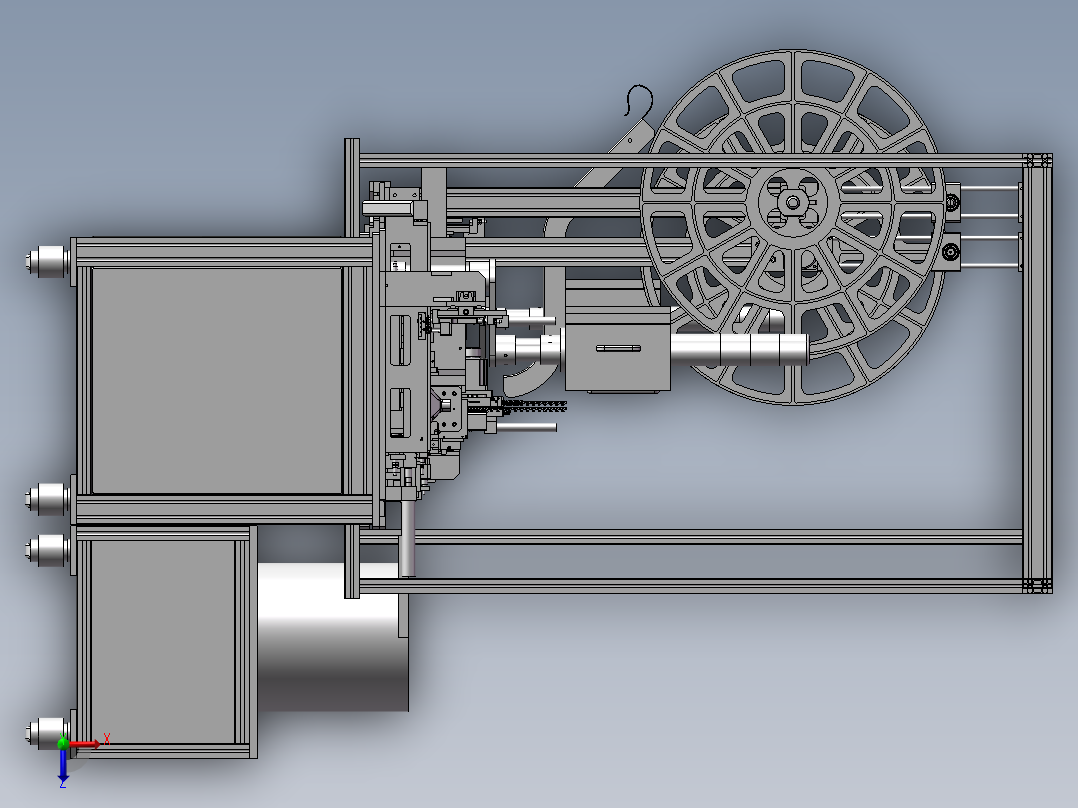1078x808 pixels.
Task: Select the hook at the top of the reel arm
Action: pyautogui.click(x=637, y=100)
